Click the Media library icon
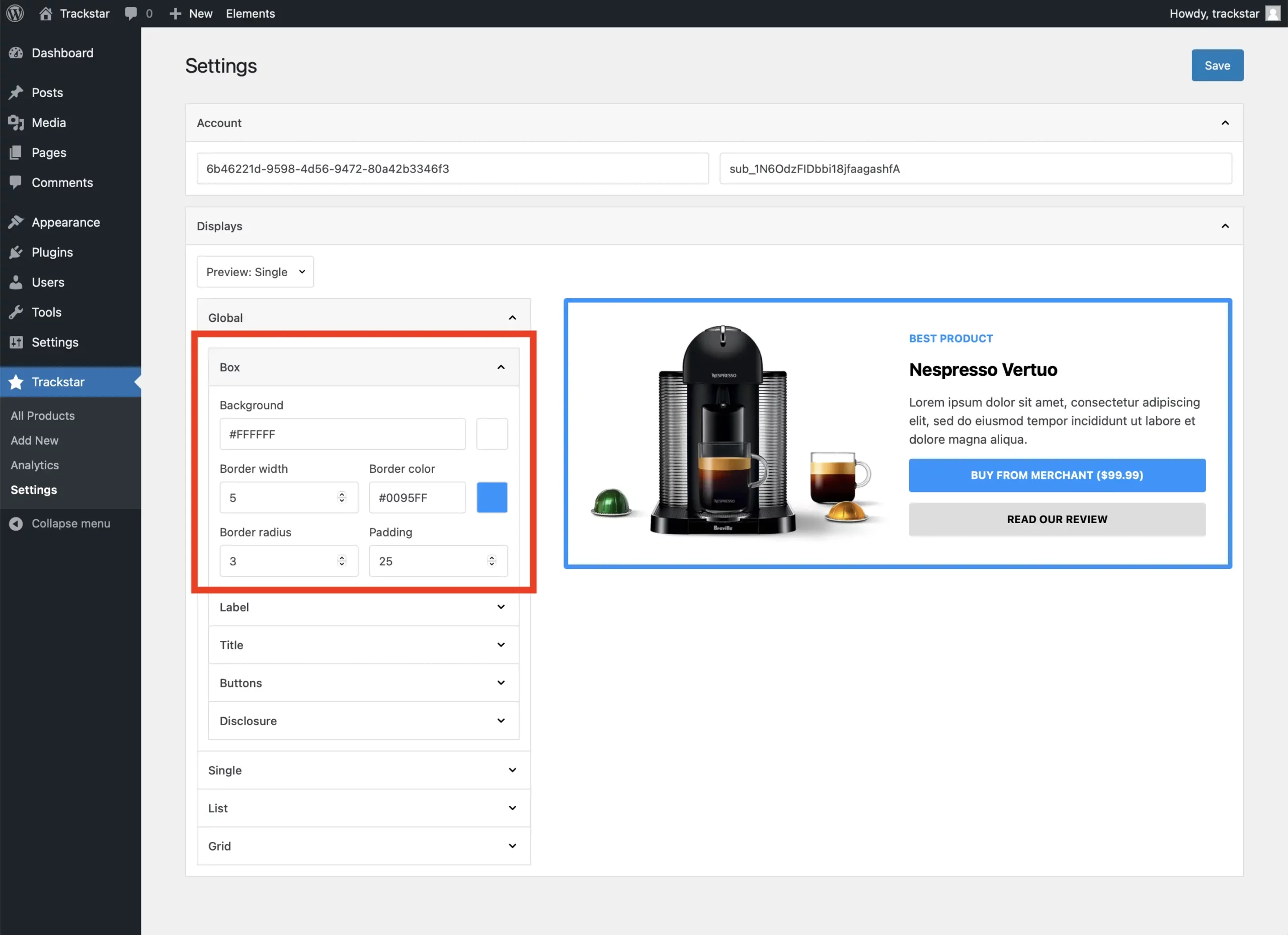The width and height of the screenshot is (1288, 935). point(16,123)
